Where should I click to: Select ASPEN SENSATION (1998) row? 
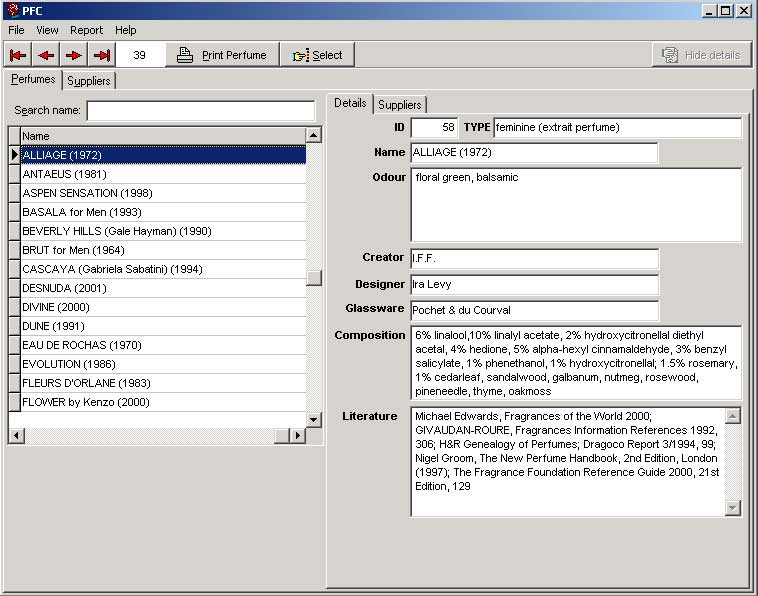[x=163, y=193]
